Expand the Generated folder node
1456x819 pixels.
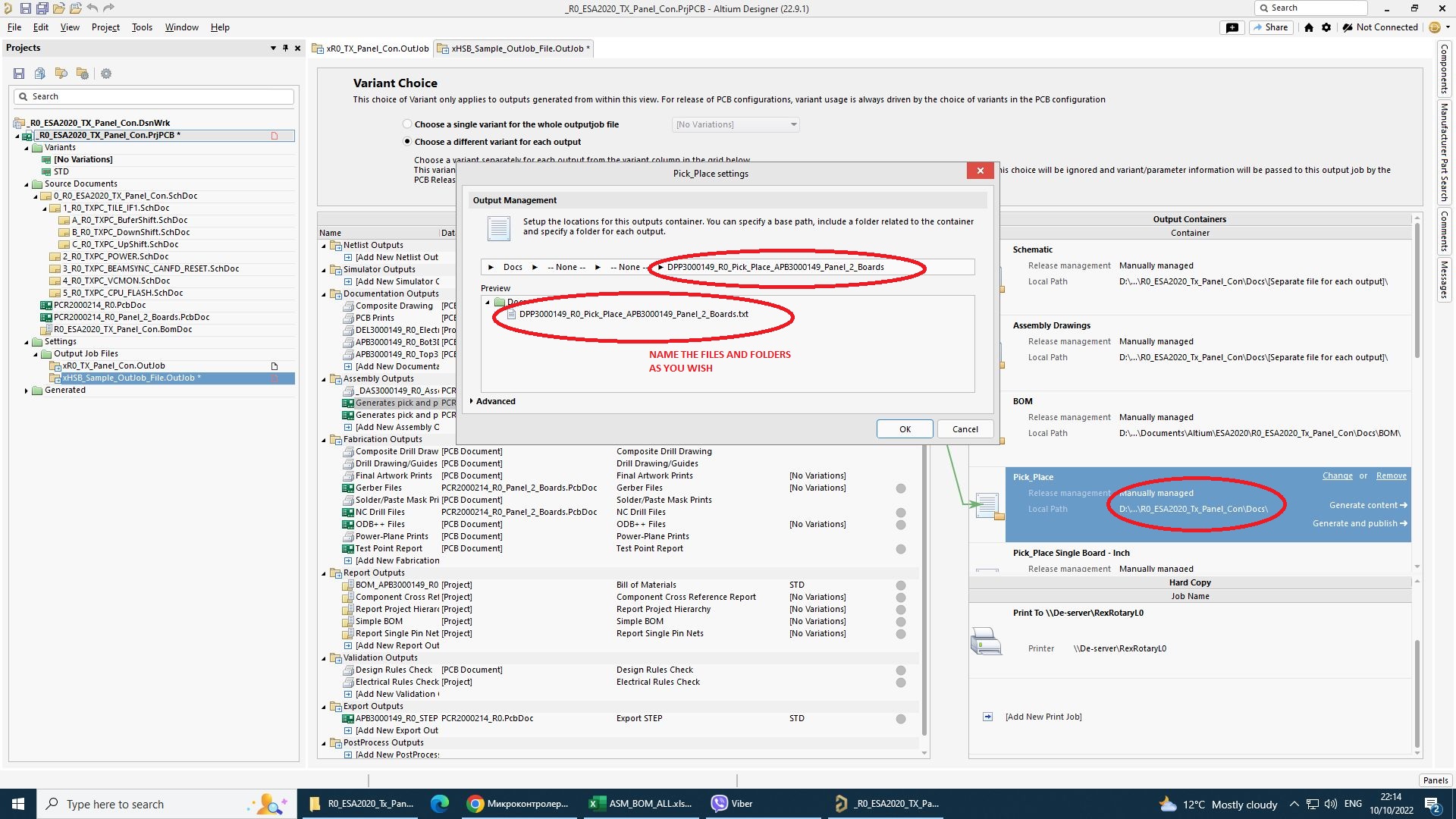27,391
